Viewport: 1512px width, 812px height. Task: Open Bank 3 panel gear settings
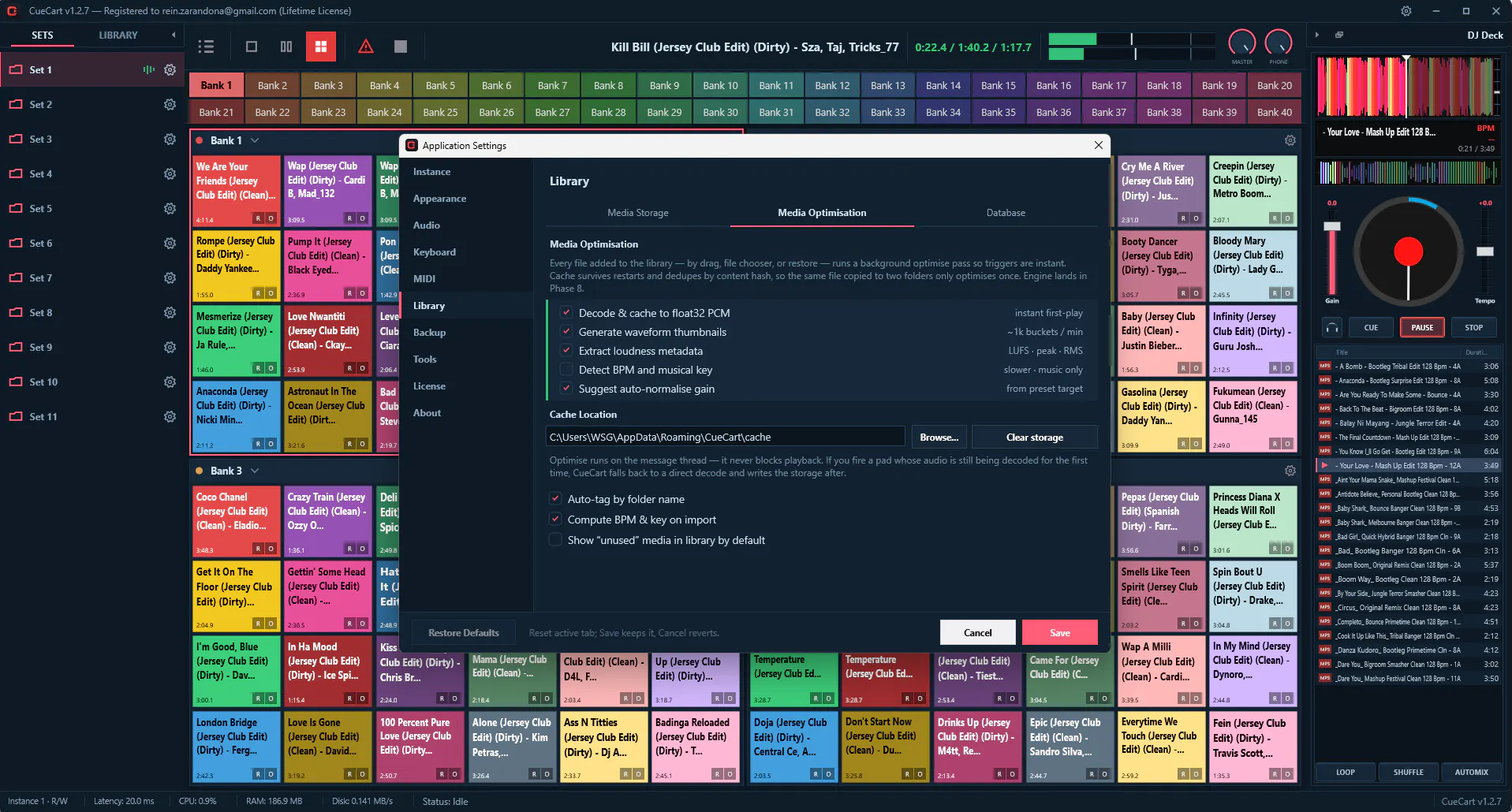(x=1290, y=471)
